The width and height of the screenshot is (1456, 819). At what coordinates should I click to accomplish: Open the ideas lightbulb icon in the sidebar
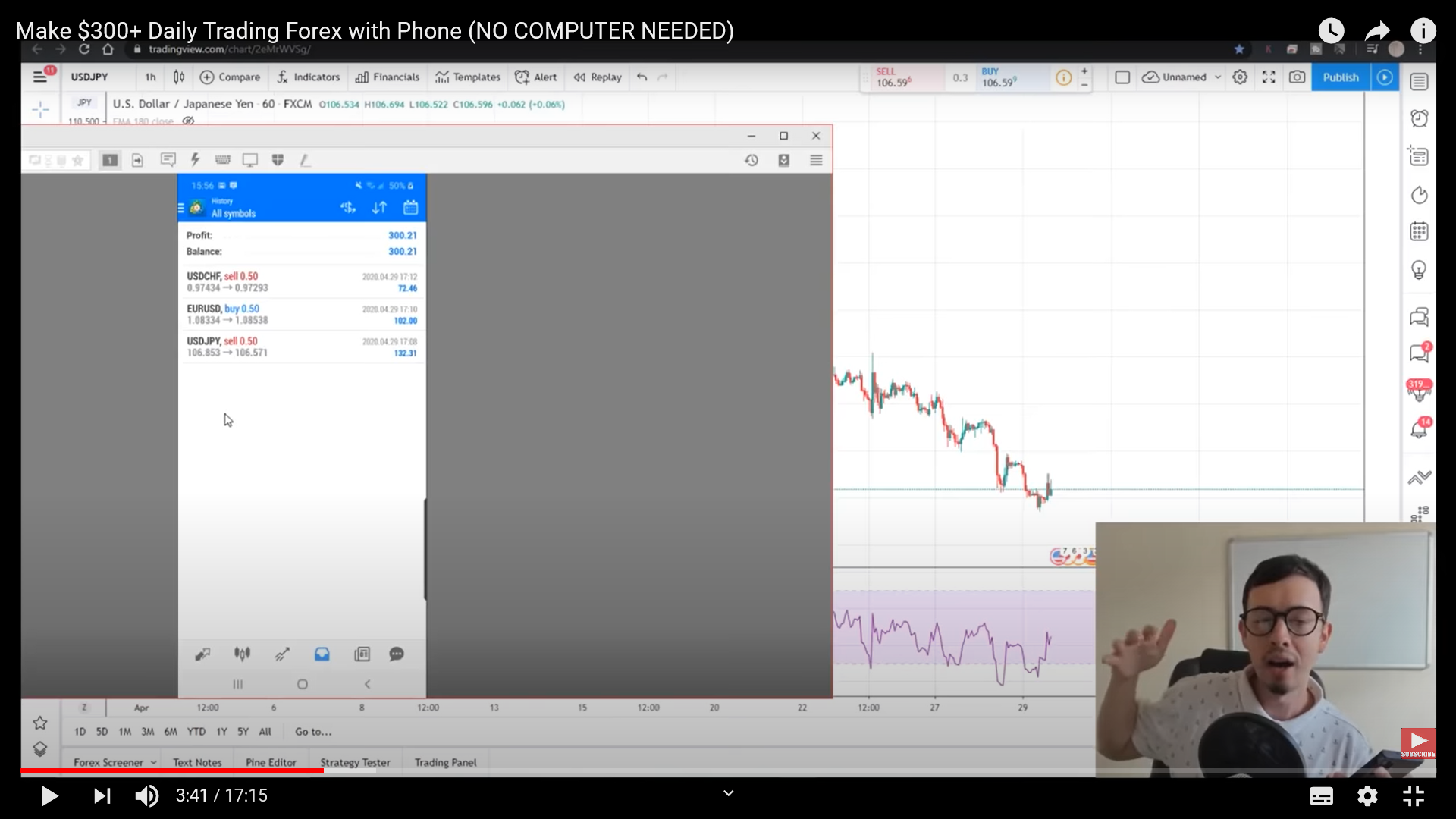coord(1419,270)
